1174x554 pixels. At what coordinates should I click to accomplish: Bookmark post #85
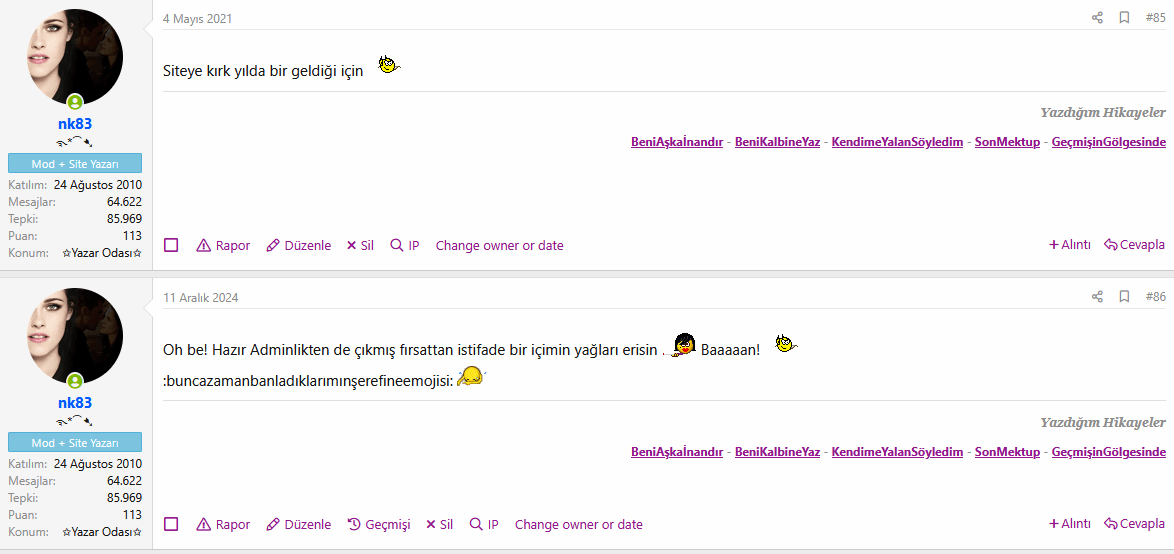[x=1124, y=18]
